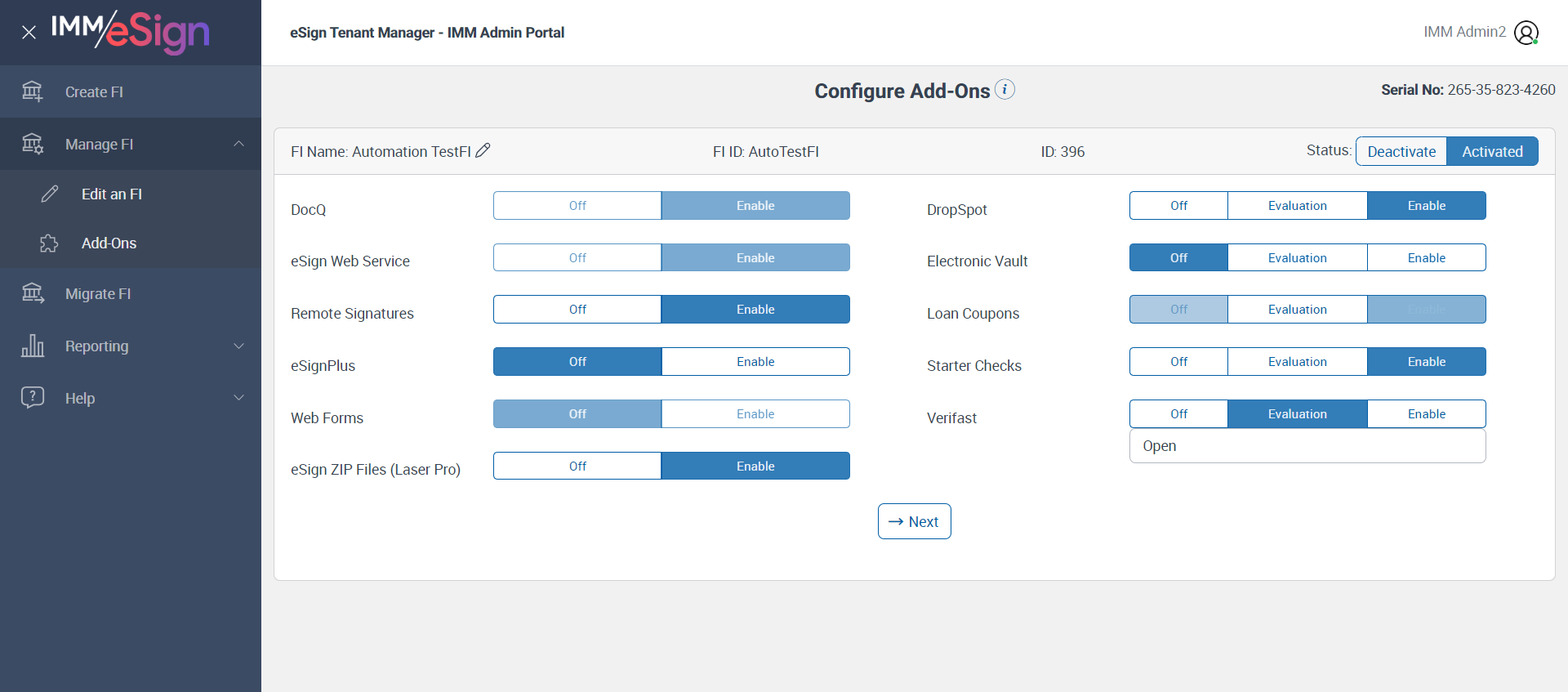The height and width of the screenshot is (692, 1568).
Task: Open the Help menu item
Action: pyautogui.click(x=80, y=398)
